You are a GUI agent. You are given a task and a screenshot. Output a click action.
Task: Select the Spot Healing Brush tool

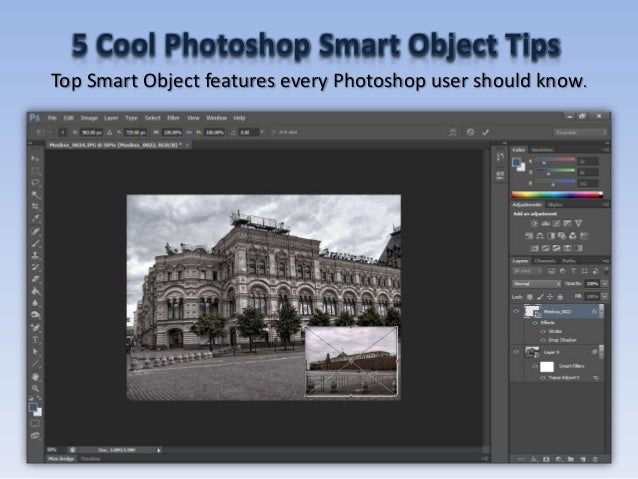35,232
